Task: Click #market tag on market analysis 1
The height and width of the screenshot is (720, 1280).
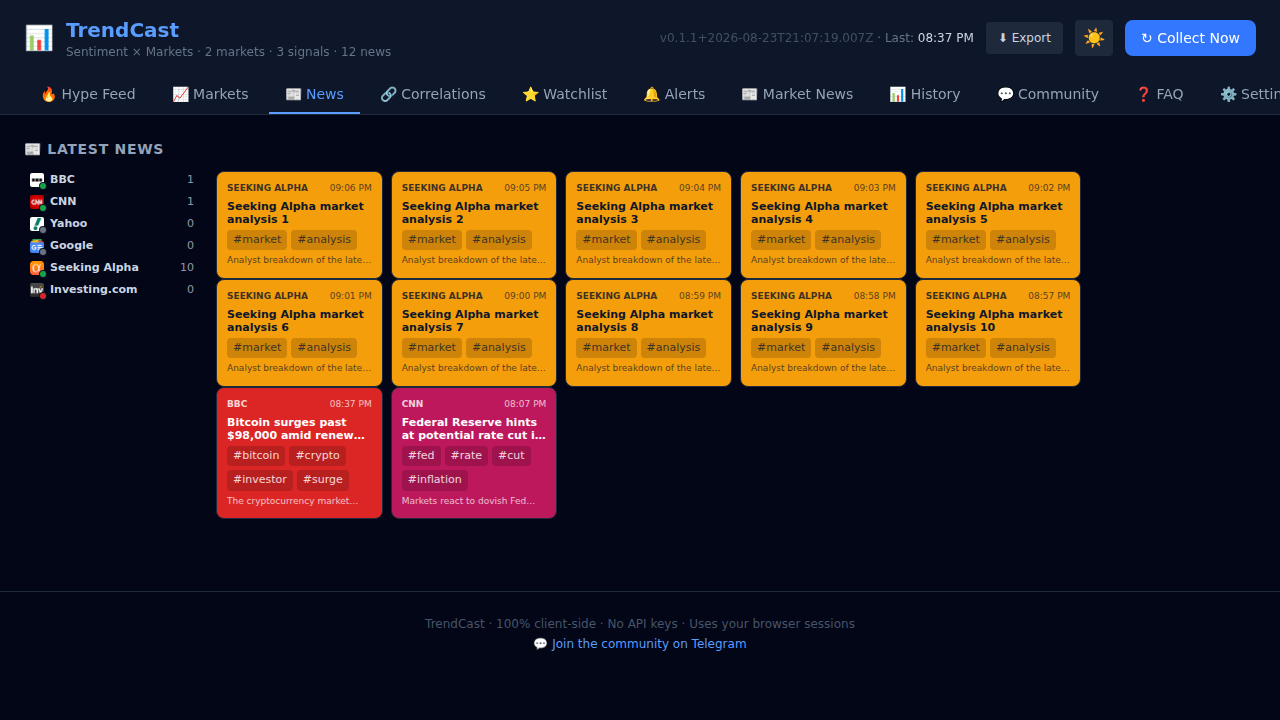Action: 257,240
